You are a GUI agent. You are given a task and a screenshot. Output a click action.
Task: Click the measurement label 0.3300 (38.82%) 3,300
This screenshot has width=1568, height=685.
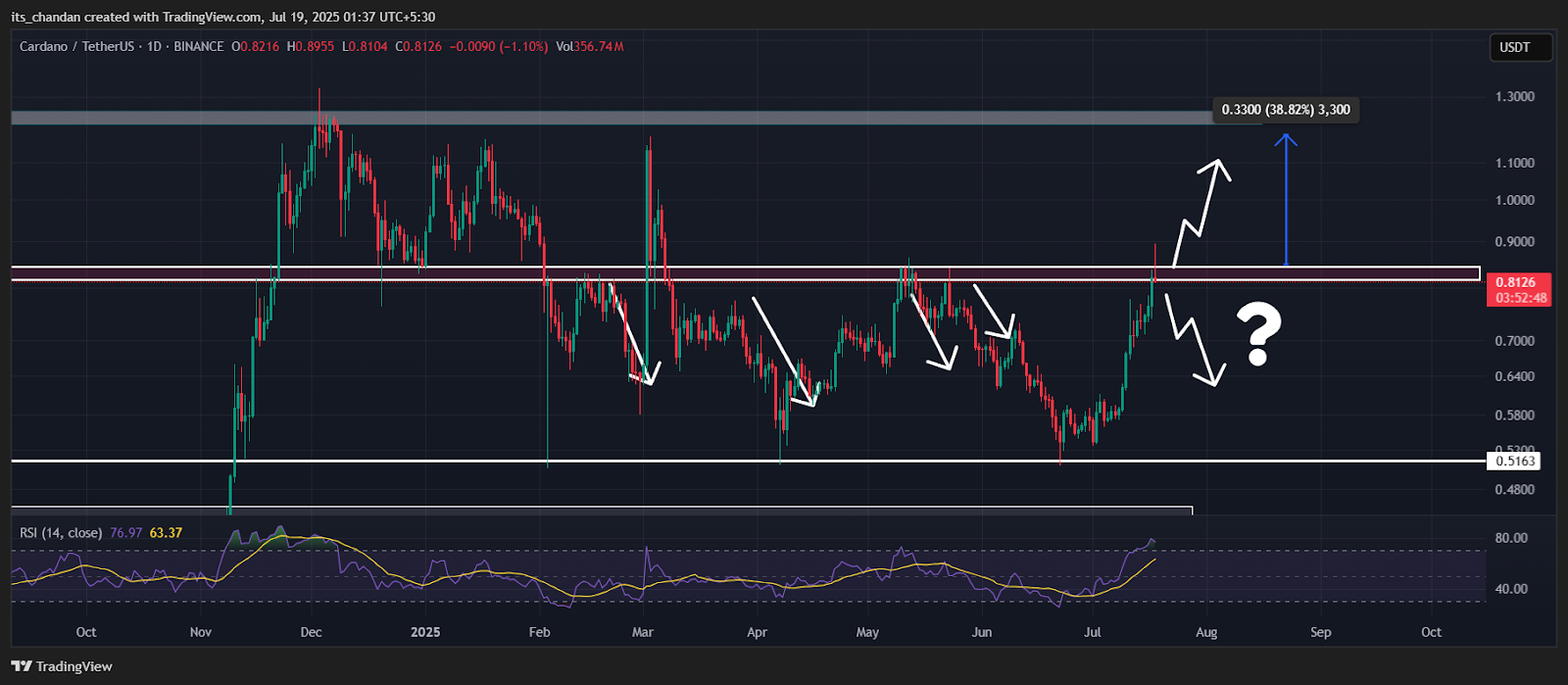(x=1286, y=110)
